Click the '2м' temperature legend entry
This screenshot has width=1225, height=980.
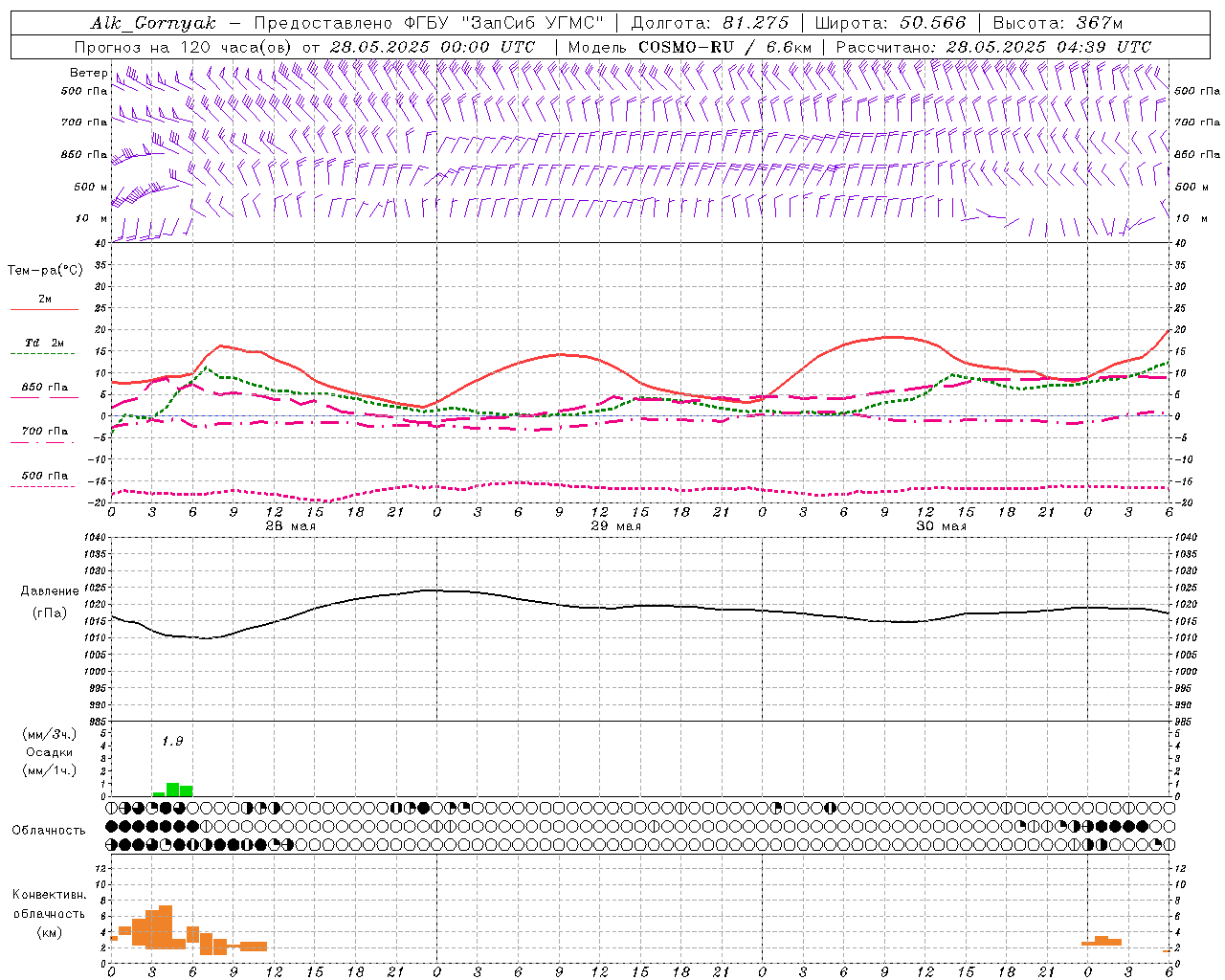[45, 299]
